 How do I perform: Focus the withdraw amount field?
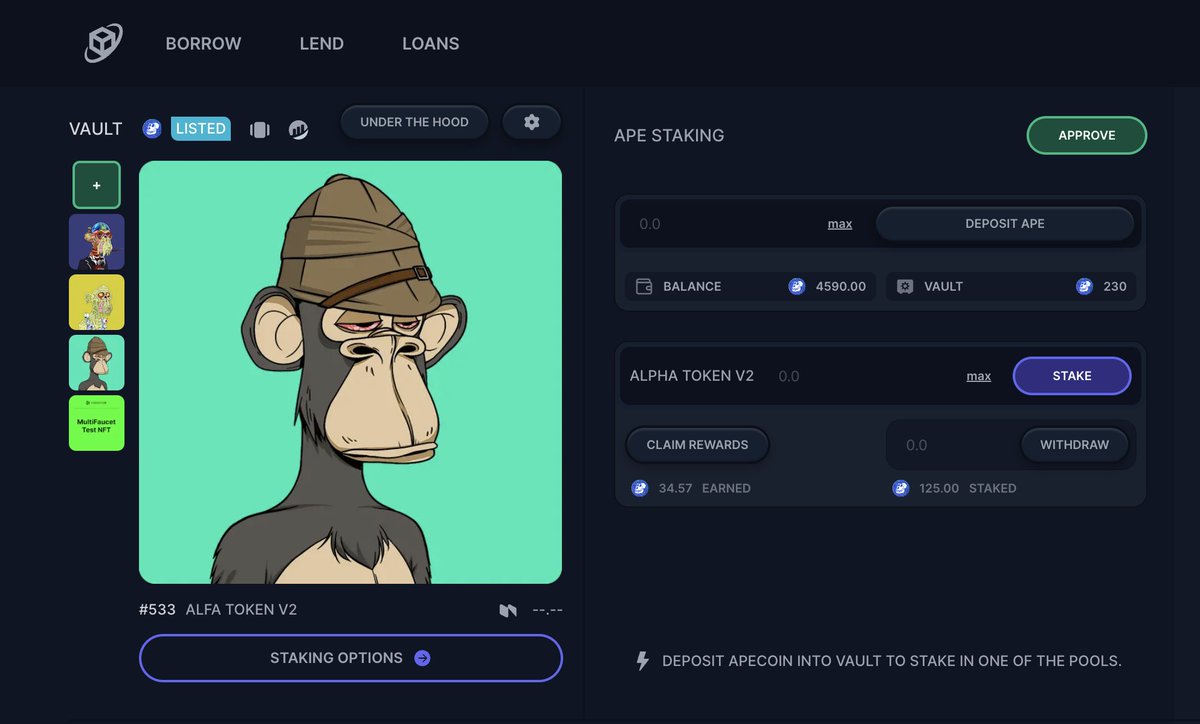(955, 445)
